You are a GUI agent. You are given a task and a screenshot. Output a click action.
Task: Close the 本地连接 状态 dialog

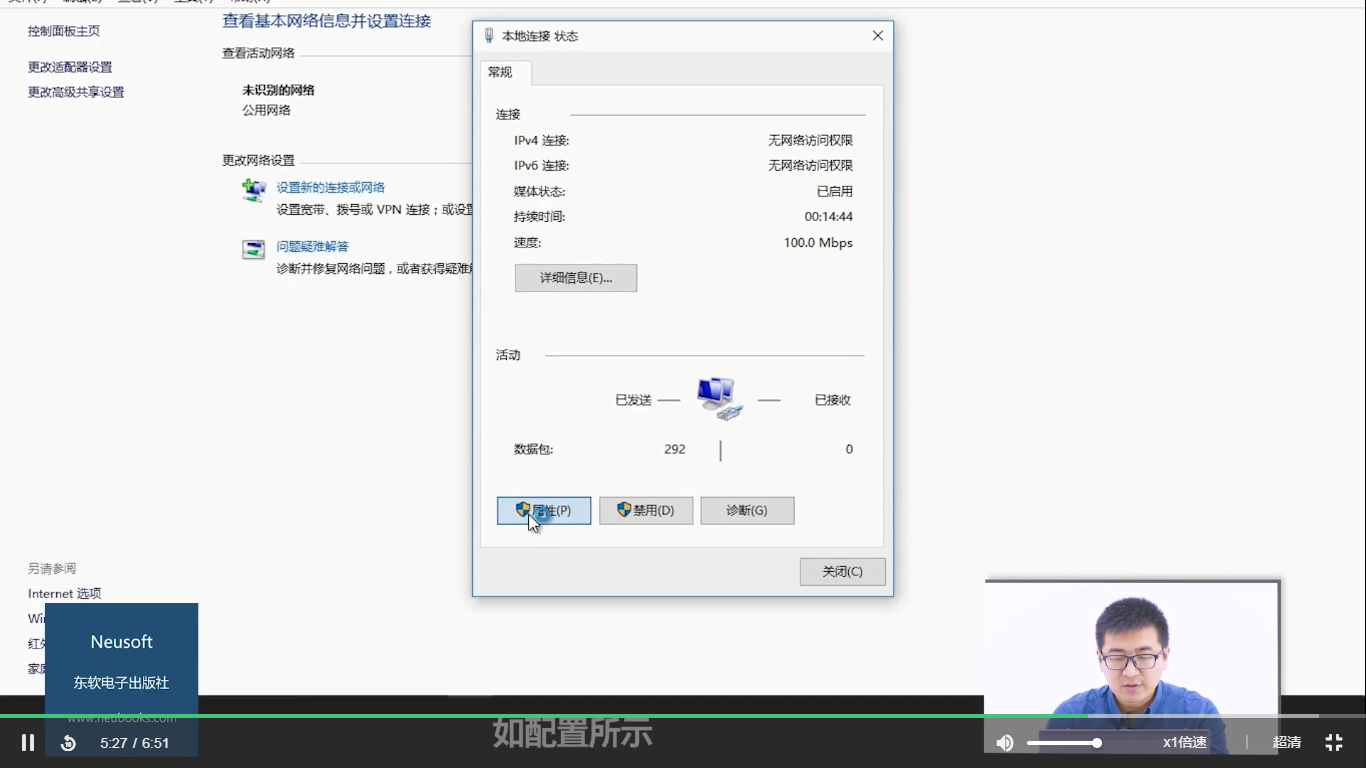[x=877, y=36]
